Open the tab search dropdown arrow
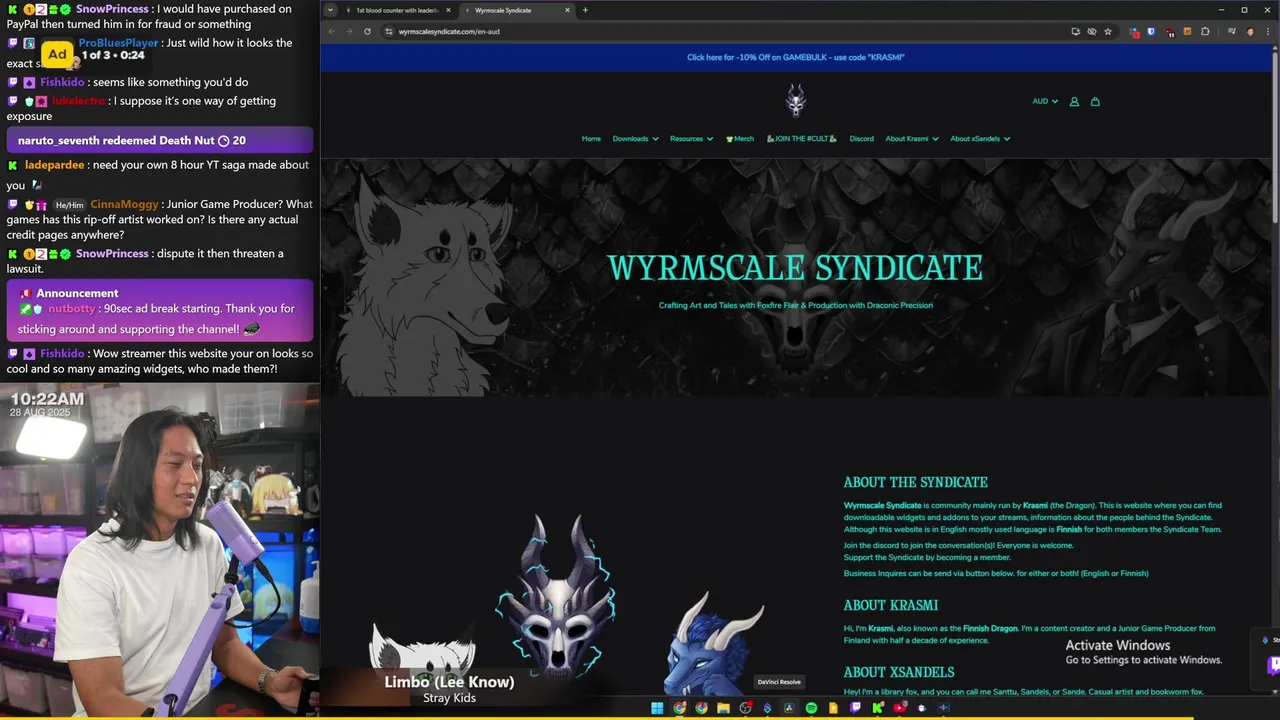1280x720 pixels. pos(330,10)
